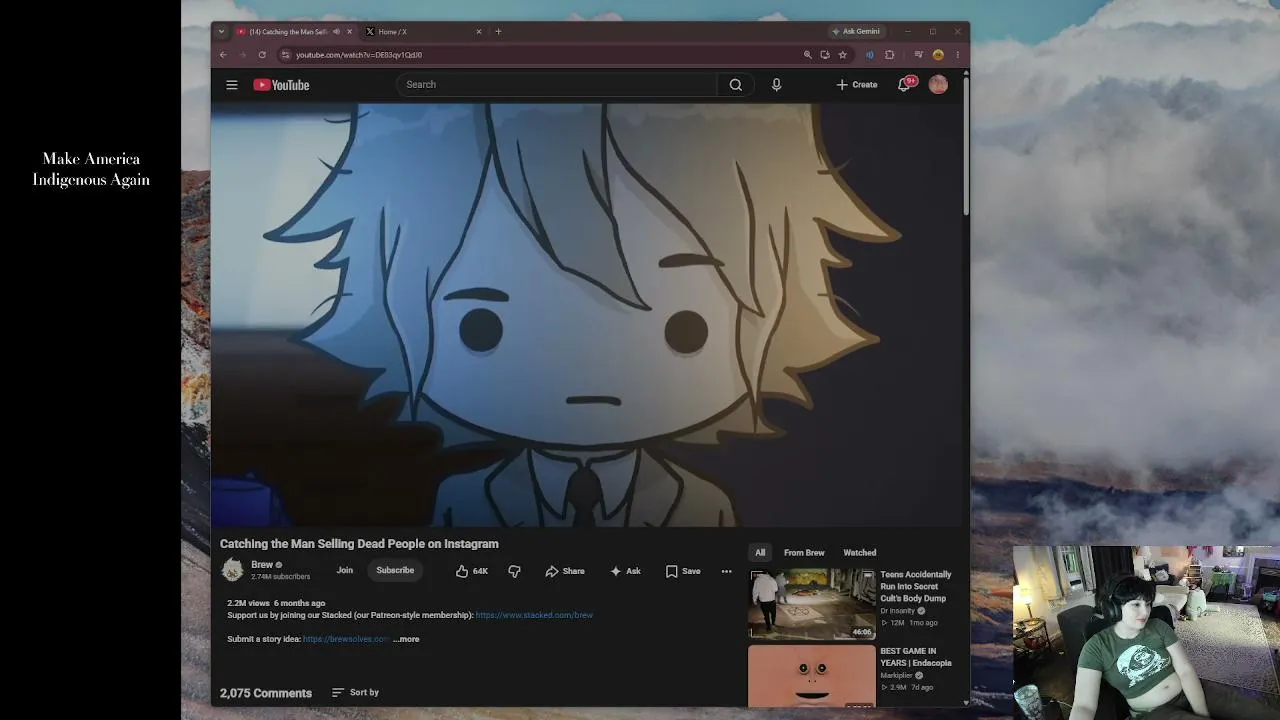Click the Dr Insanity channel name

pos(898,611)
